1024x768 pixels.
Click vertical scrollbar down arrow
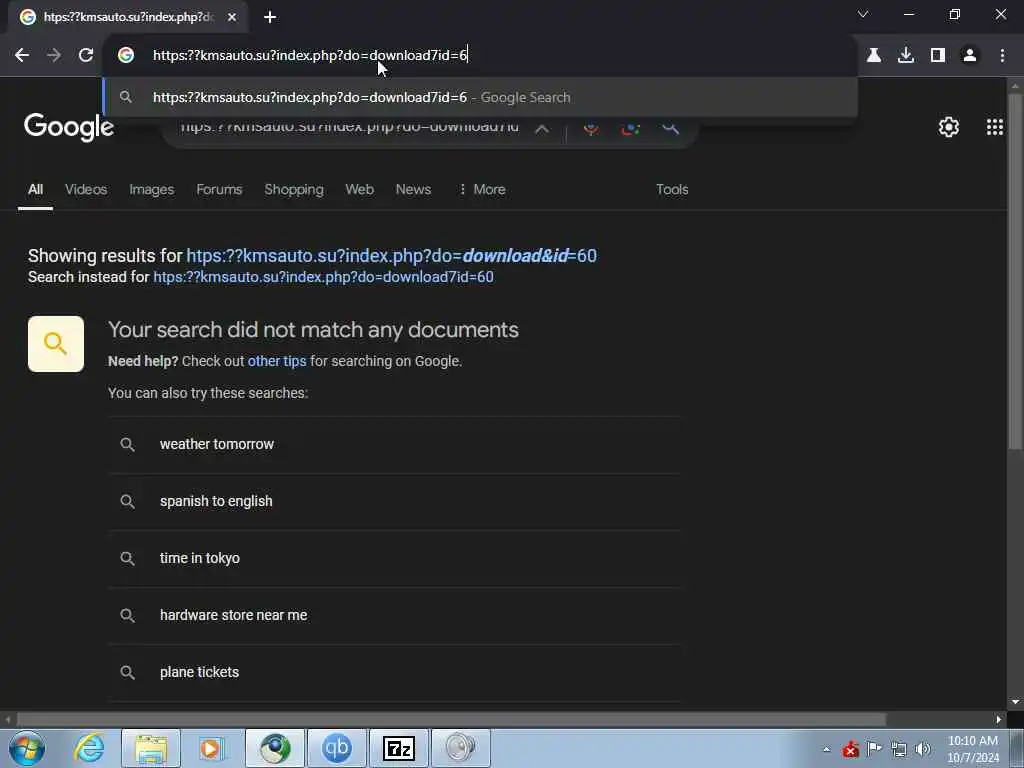point(1015,702)
